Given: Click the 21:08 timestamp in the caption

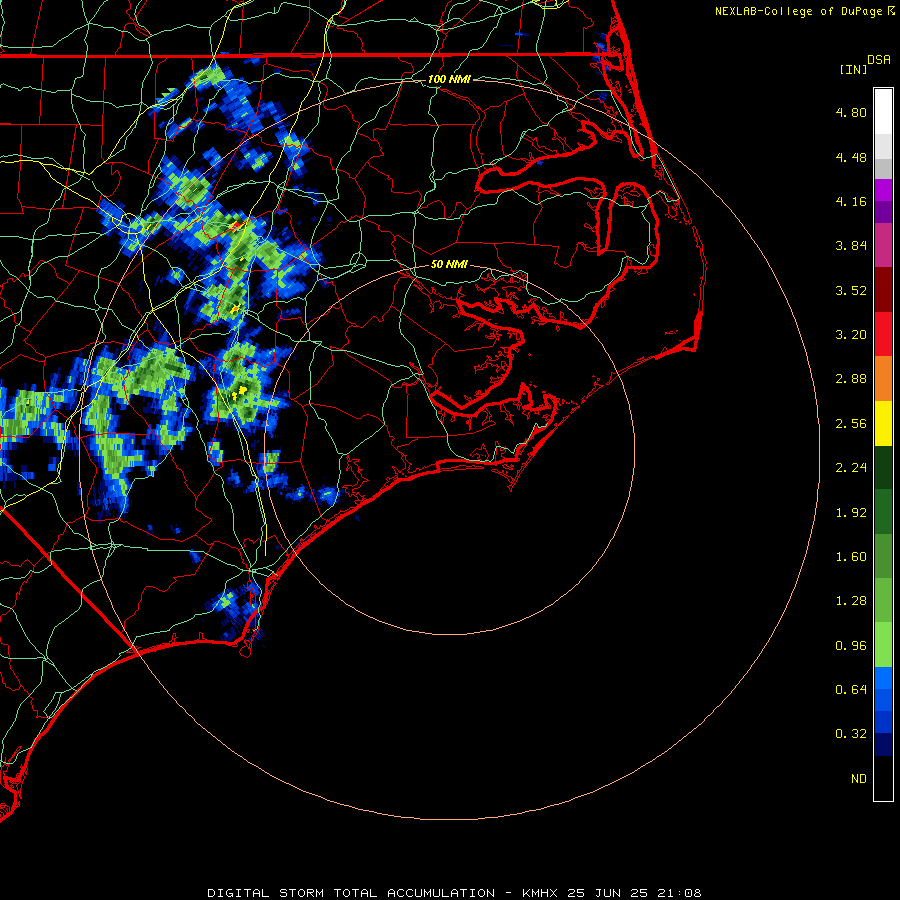Looking at the screenshot, I should coord(679,893).
